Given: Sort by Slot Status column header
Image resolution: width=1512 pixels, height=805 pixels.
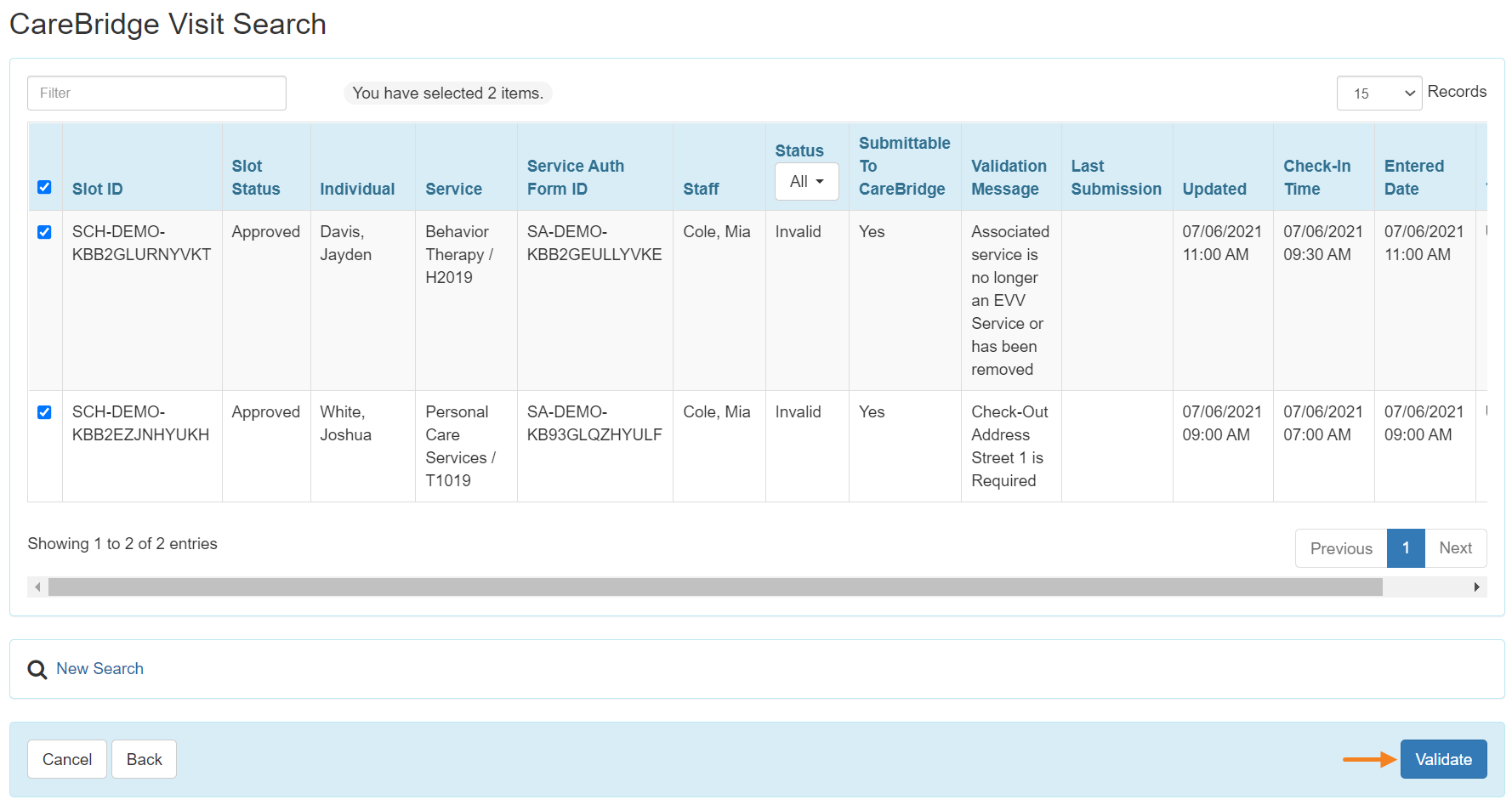Looking at the screenshot, I should [255, 178].
